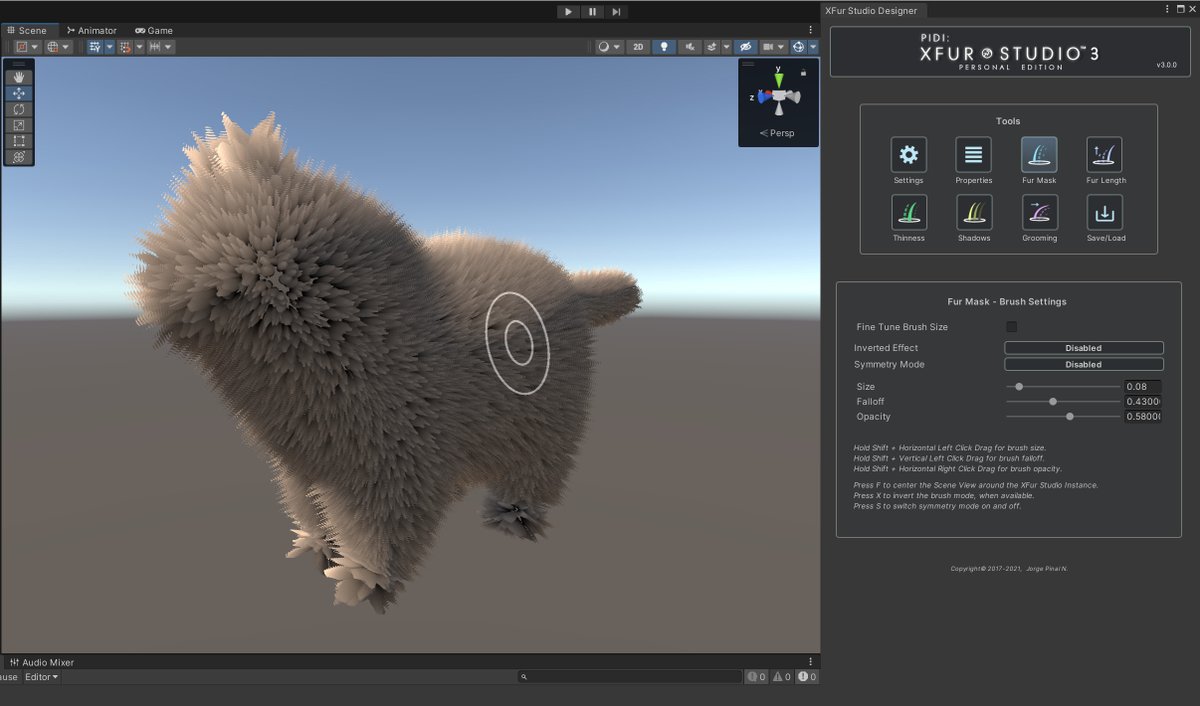The width and height of the screenshot is (1200, 706).
Task: Select the Move tool in scene
Action: coord(19,93)
